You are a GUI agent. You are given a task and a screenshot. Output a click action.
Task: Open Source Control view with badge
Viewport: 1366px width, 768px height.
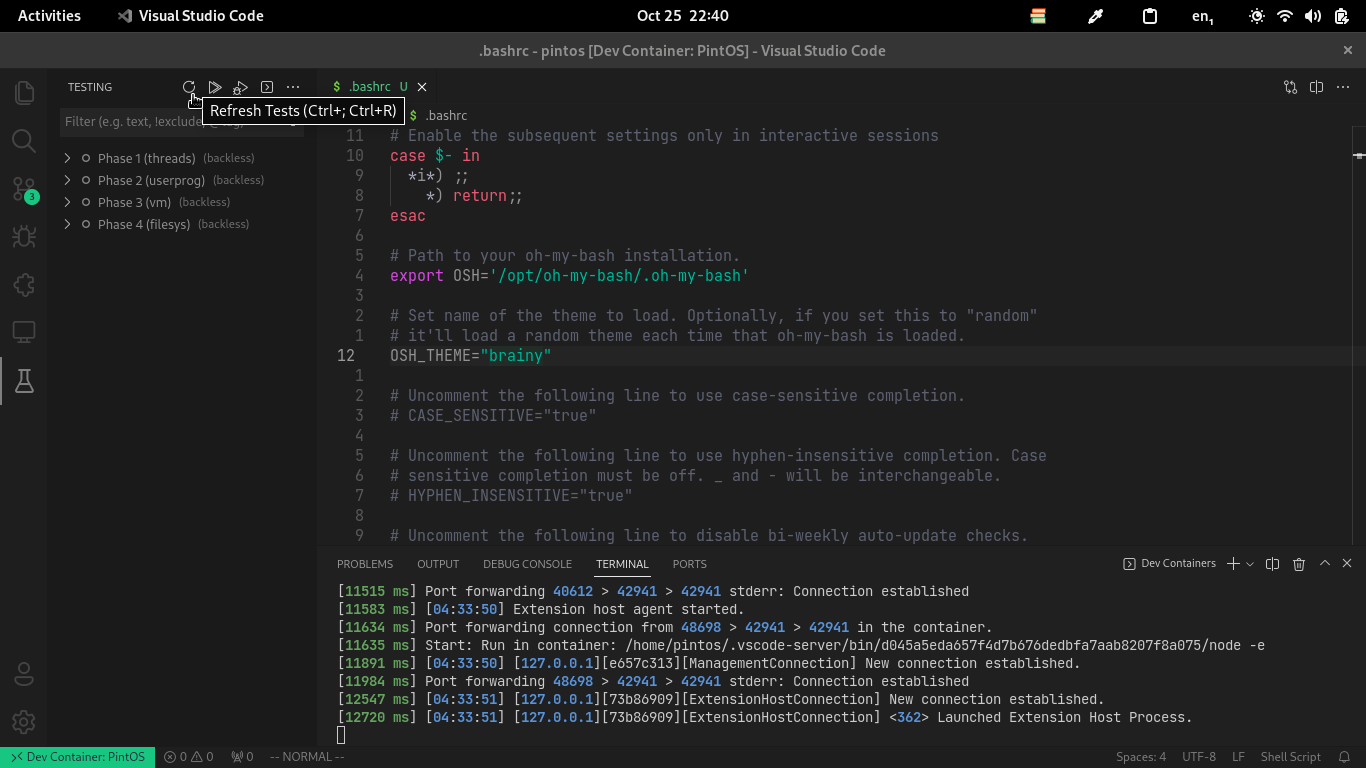(24, 189)
